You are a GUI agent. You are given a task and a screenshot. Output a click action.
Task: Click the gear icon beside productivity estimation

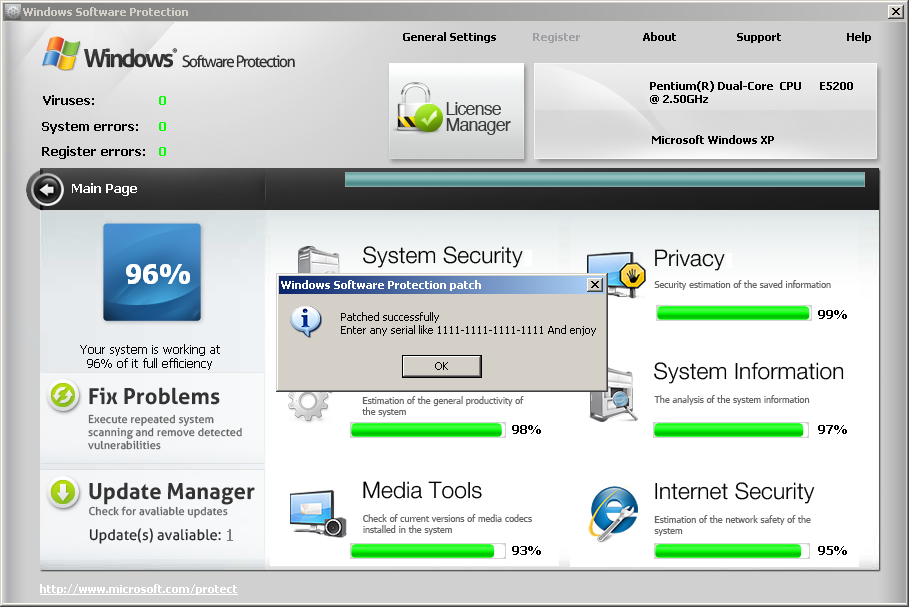pyautogui.click(x=308, y=405)
